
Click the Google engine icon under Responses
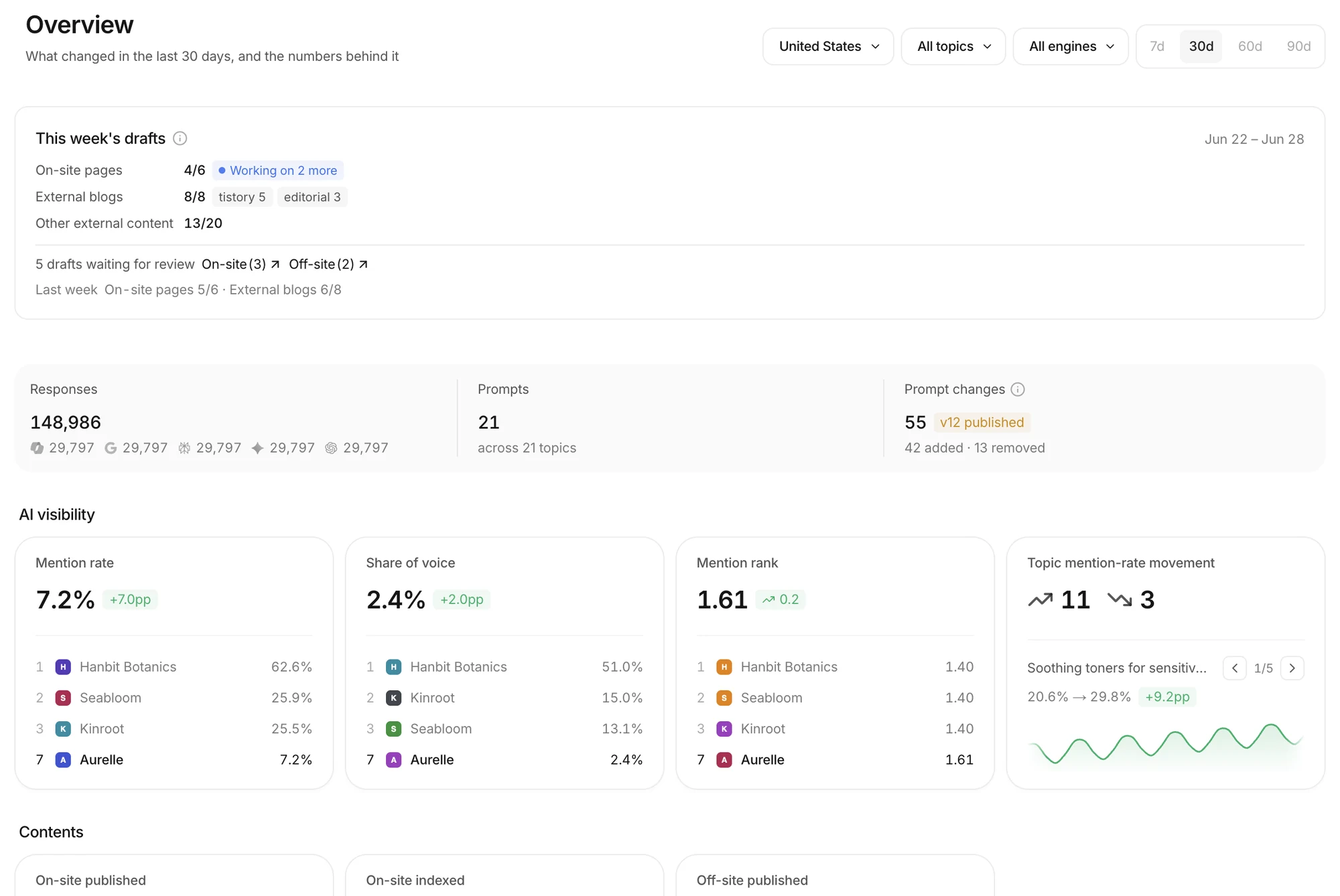click(x=111, y=448)
